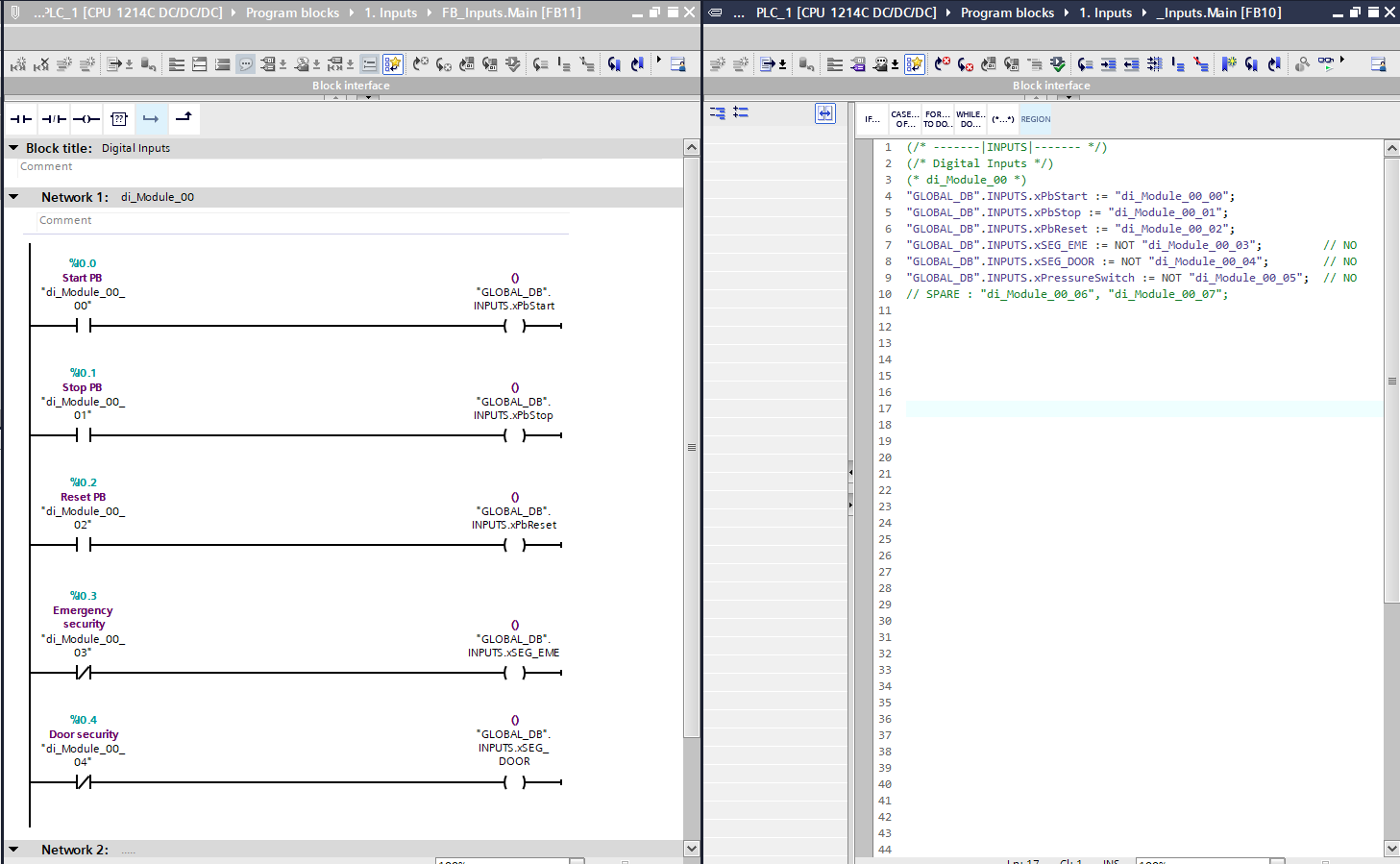This screenshot has width=1400, height=864.
Task: Expand Network 2 section
Action: point(14,850)
